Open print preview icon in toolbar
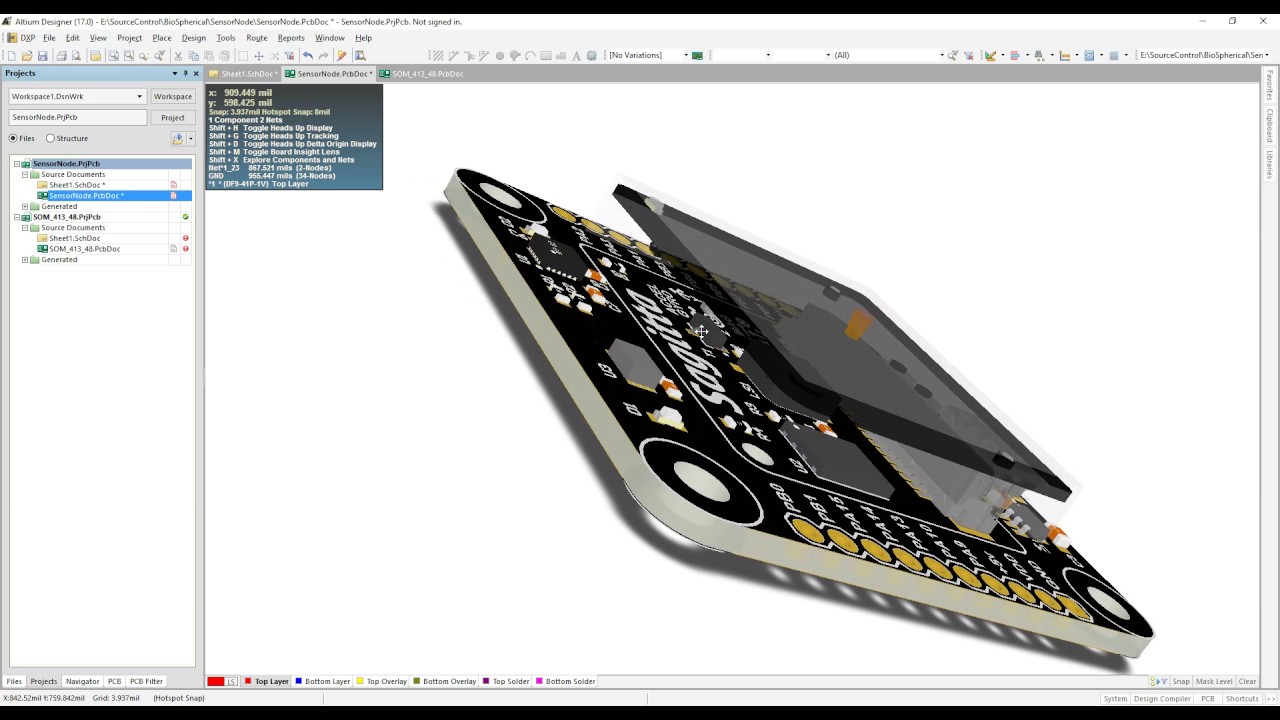The width and height of the screenshot is (1280, 720). [x=76, y=55]
